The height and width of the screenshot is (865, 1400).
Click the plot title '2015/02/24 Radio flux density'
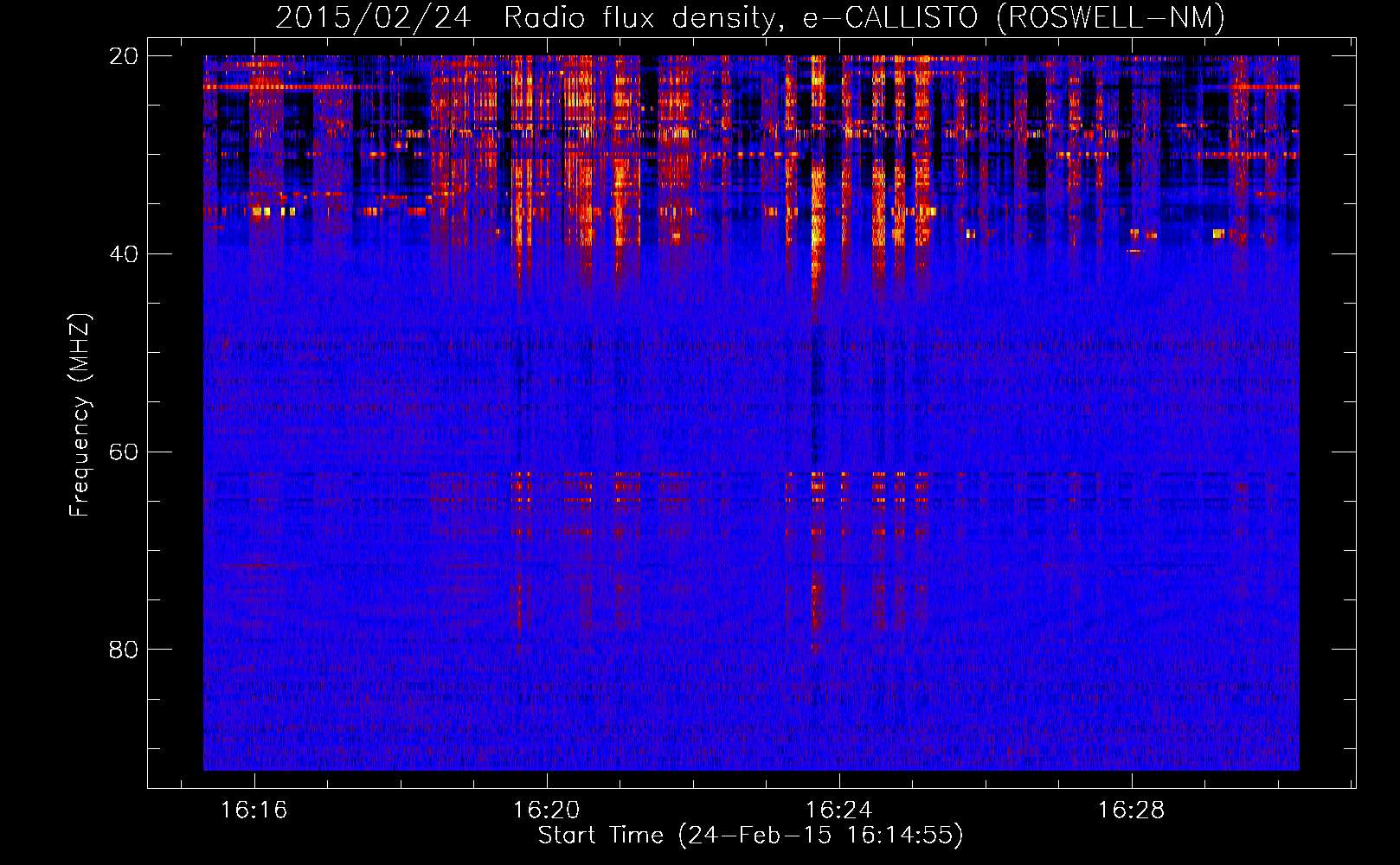click(x=530, y=17)
